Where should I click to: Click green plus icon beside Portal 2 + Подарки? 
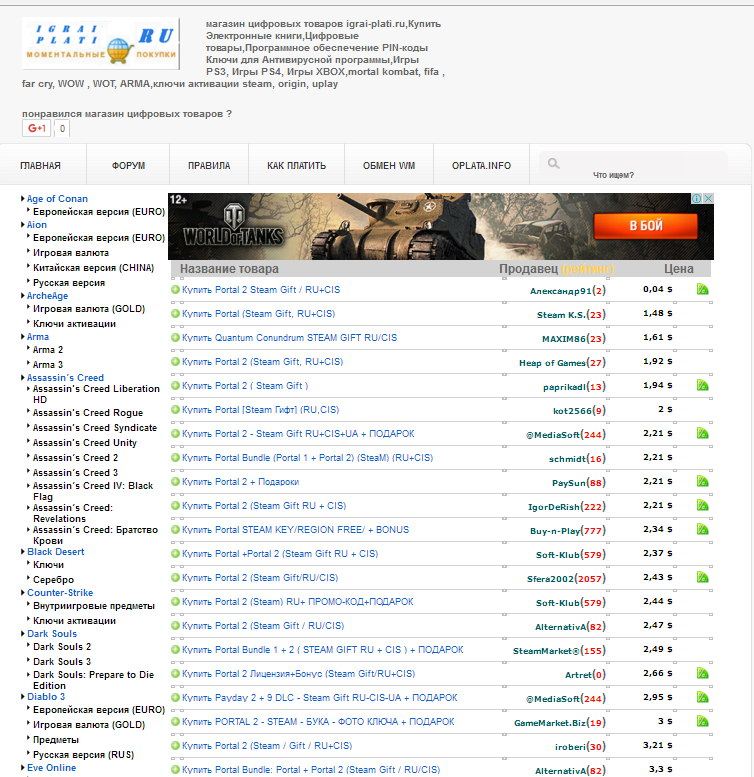(175, 481)
